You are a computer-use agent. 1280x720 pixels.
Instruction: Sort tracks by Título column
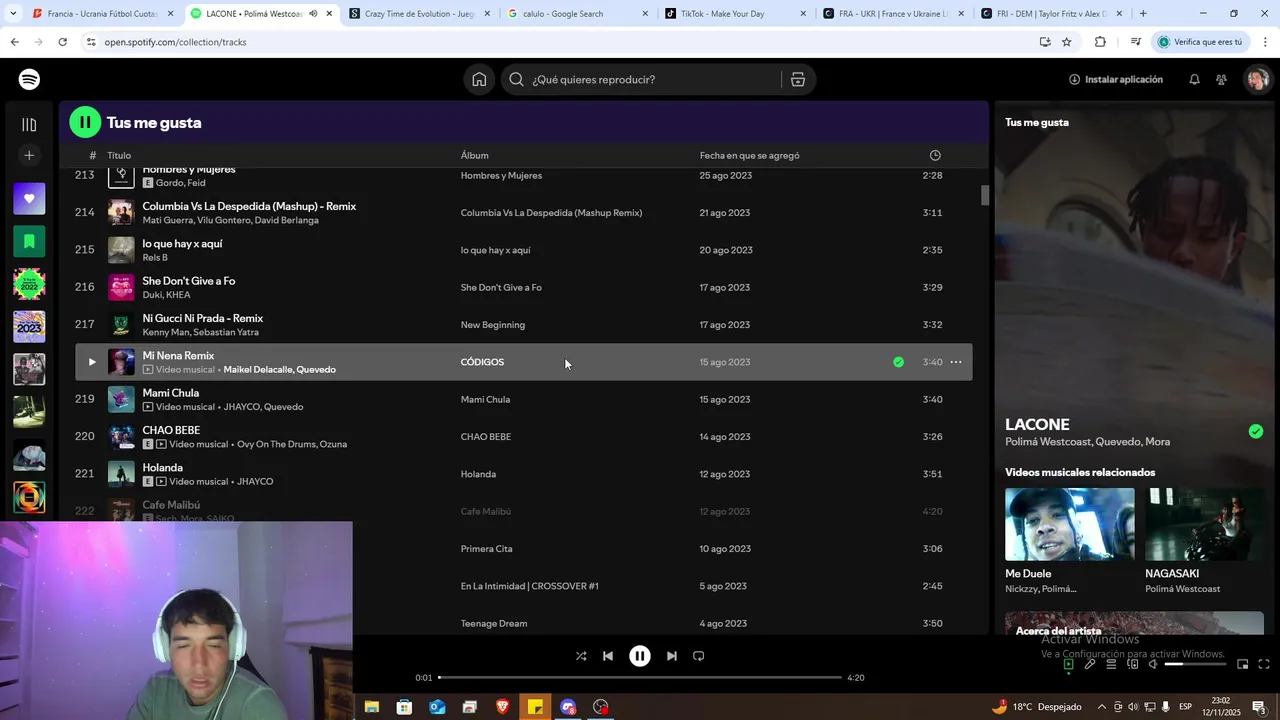[x=119, y=155]
